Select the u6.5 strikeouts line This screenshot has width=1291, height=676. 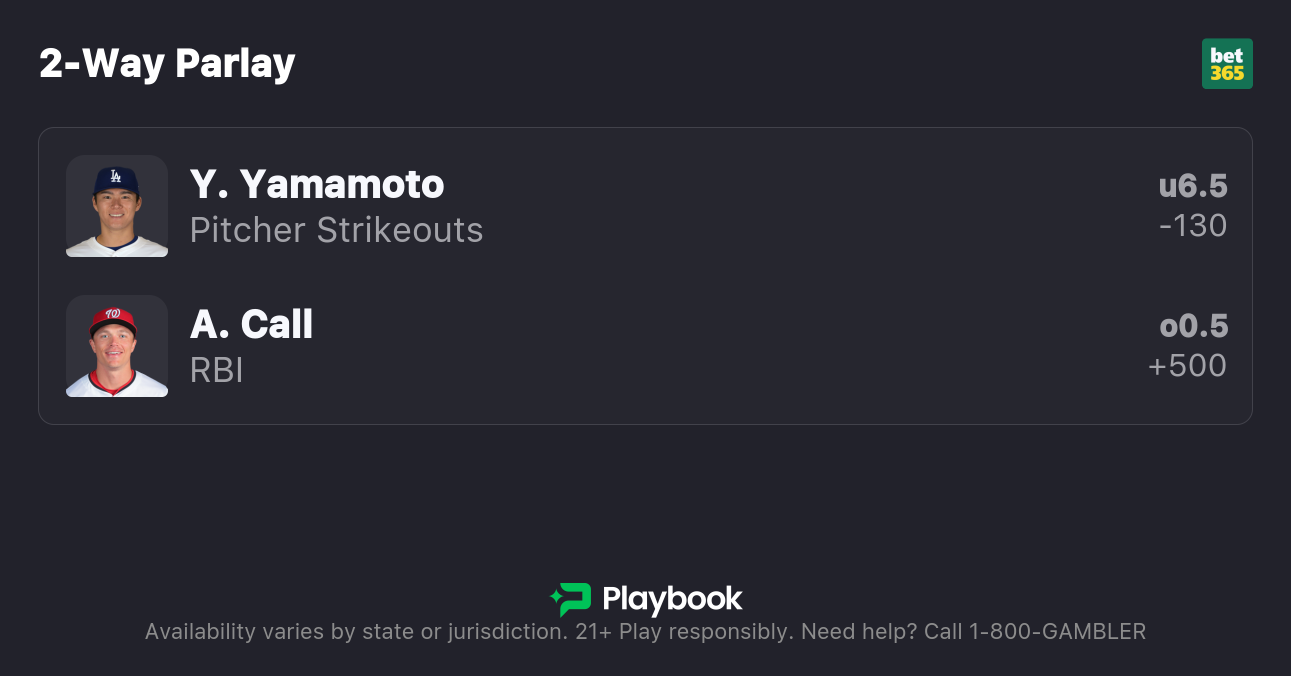coord(1192,186)
